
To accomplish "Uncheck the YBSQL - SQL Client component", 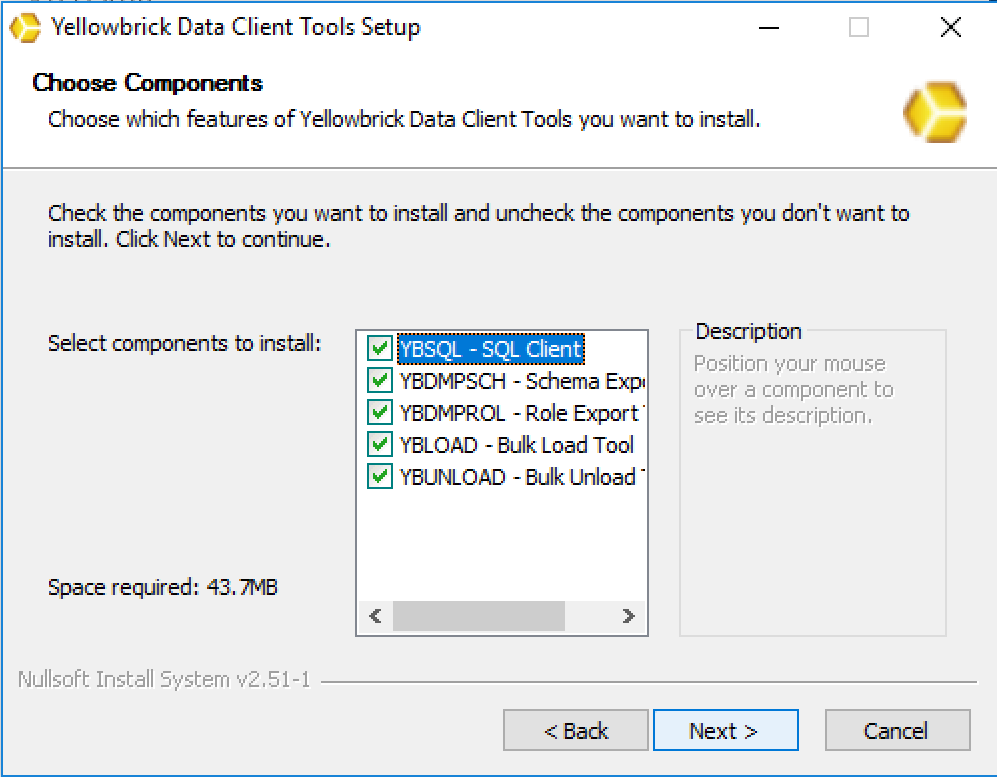I will [379, 349].
